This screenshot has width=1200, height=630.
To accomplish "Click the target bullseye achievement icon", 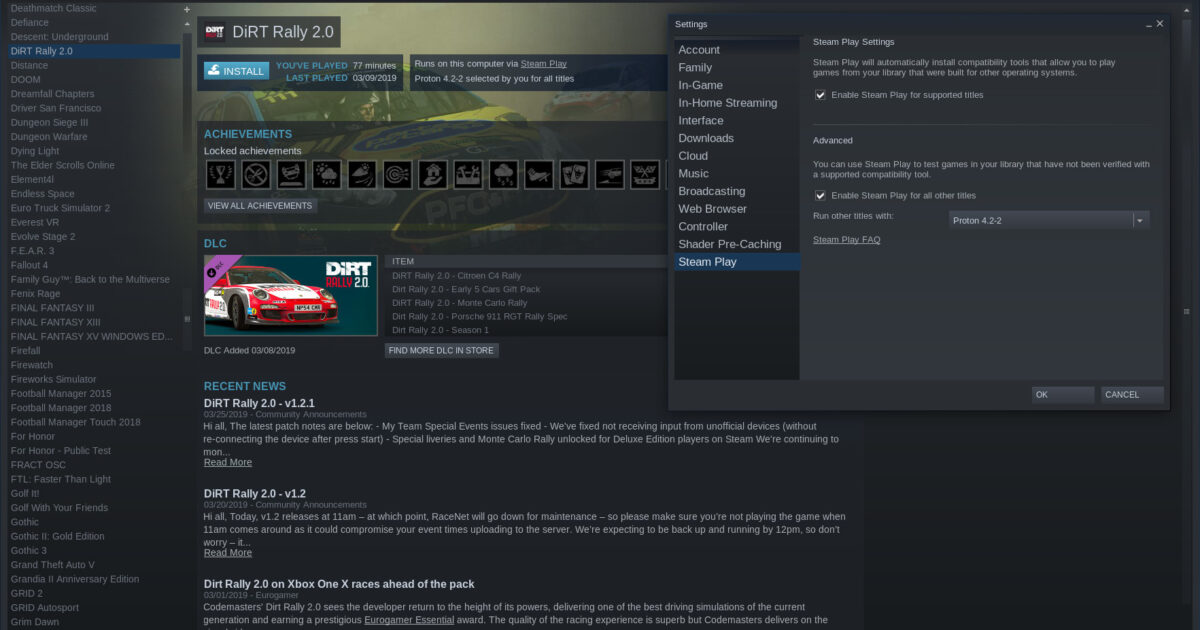I will pyautogui.click(x=398, y=175).
